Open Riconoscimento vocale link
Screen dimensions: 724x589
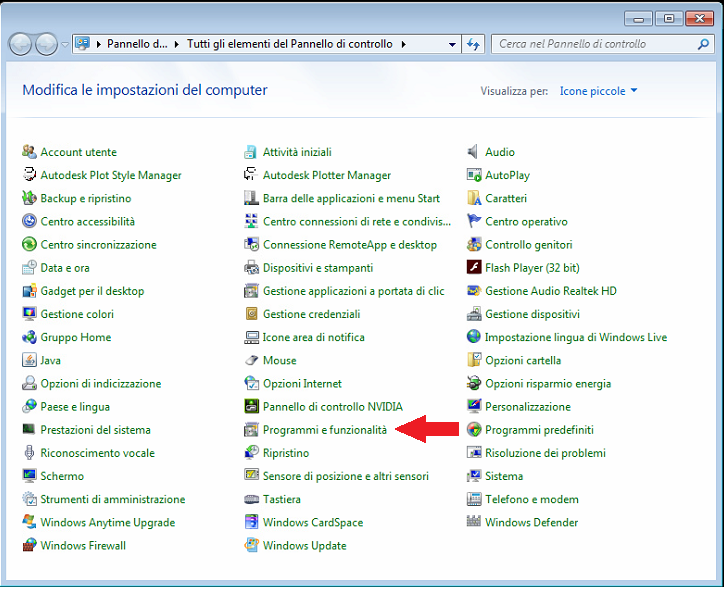[x=97, y=452]
